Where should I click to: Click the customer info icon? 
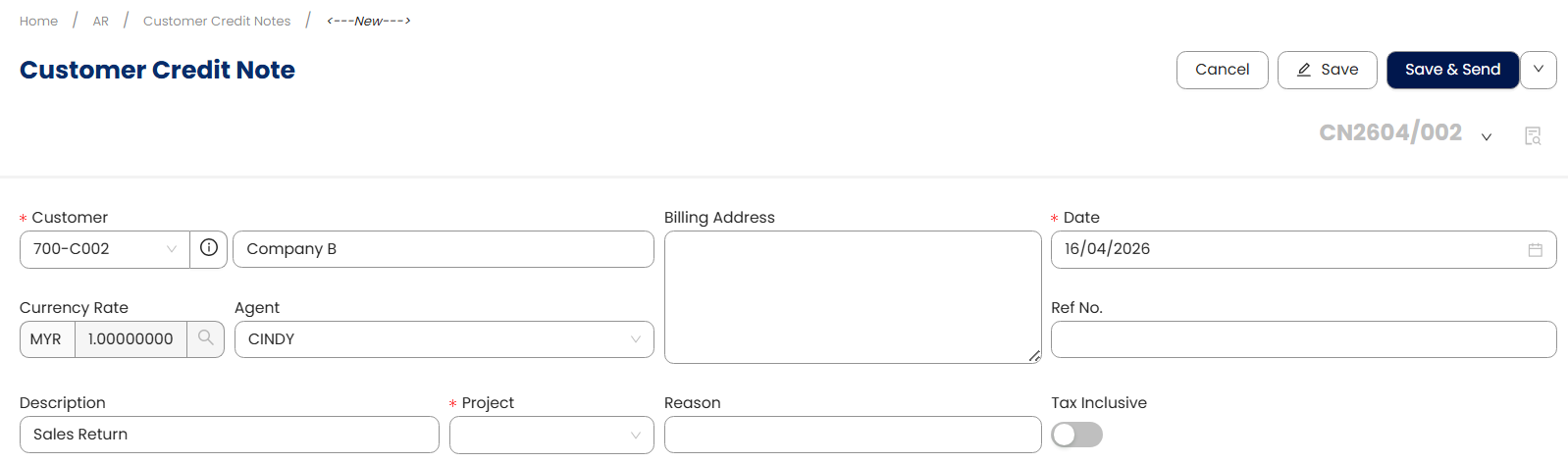pos(209,248)
